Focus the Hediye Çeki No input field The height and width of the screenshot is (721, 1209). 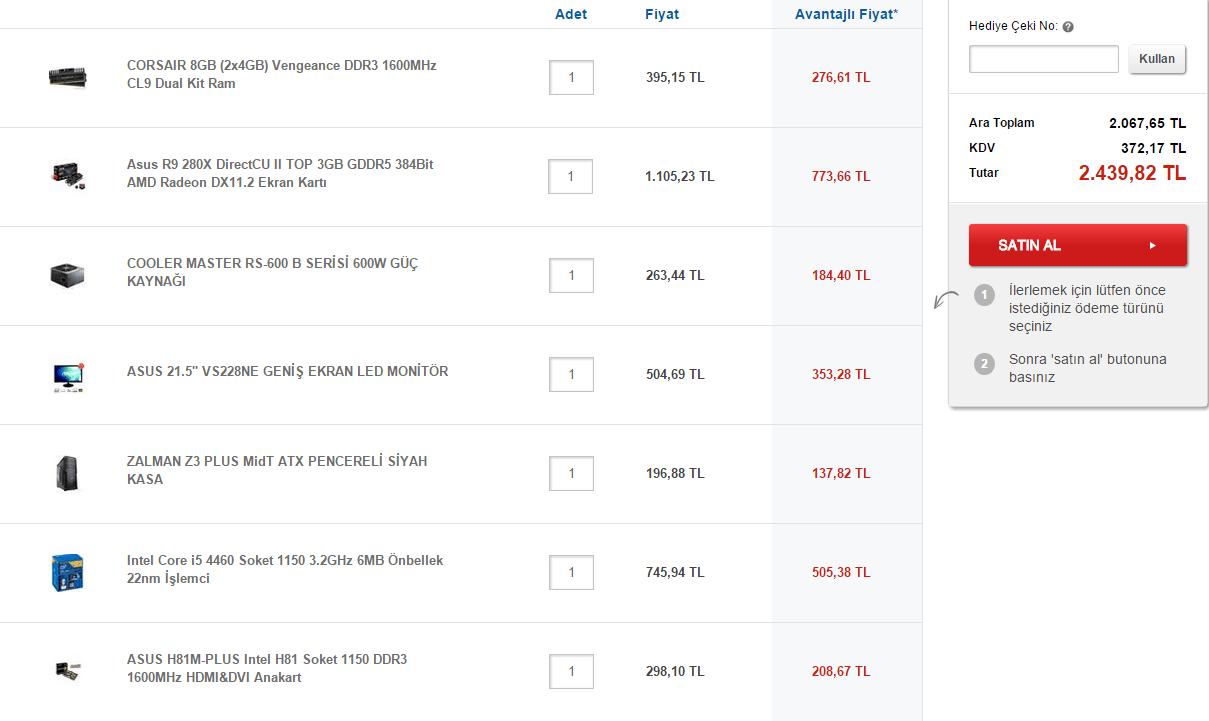(1043, 59)
